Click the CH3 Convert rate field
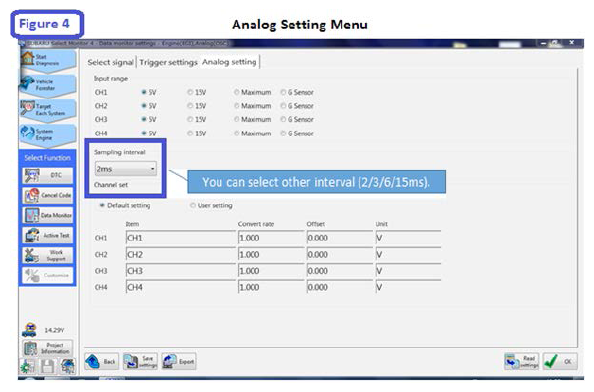 tap(271, 271)
